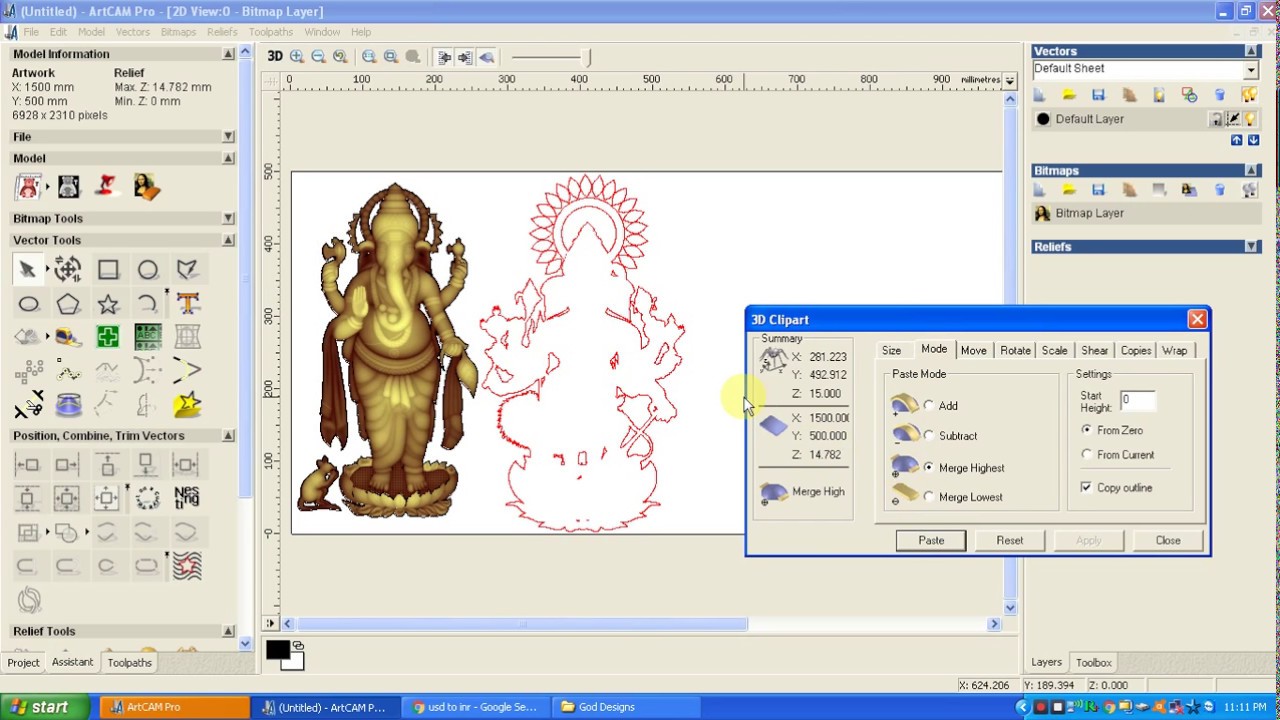The width and height of the screenshot is (1280, 720).
Task: Zoom out using the magnifier minus icon
Action: coord(318,57)
